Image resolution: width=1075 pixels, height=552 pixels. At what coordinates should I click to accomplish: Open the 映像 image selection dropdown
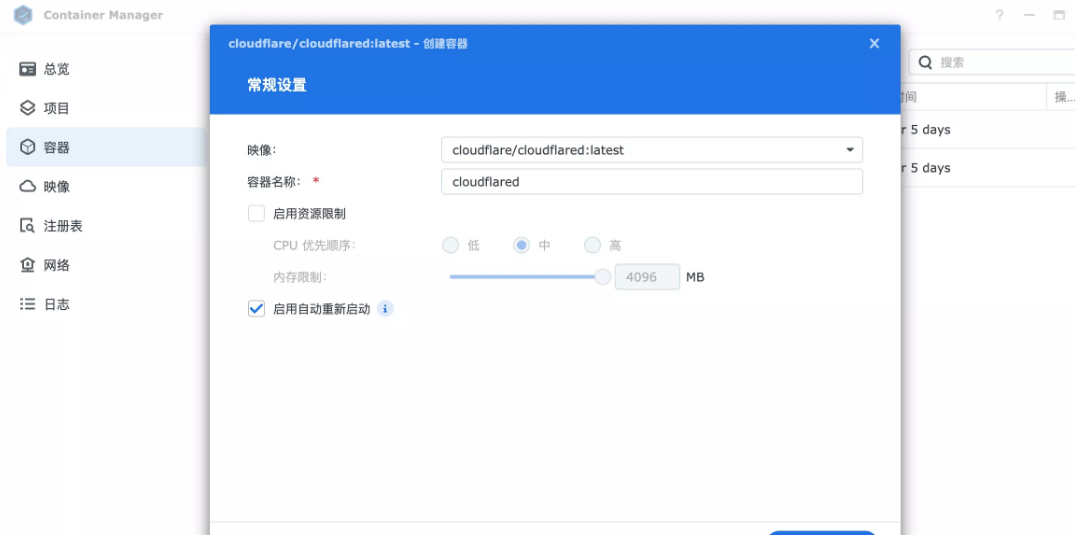point(651,149)
